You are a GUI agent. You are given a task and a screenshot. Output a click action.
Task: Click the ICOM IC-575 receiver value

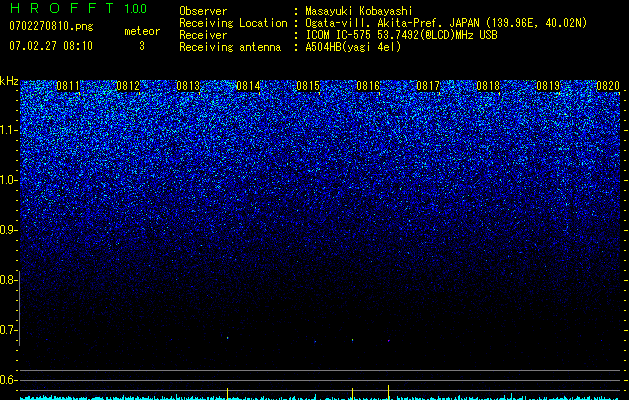[401, 35]
